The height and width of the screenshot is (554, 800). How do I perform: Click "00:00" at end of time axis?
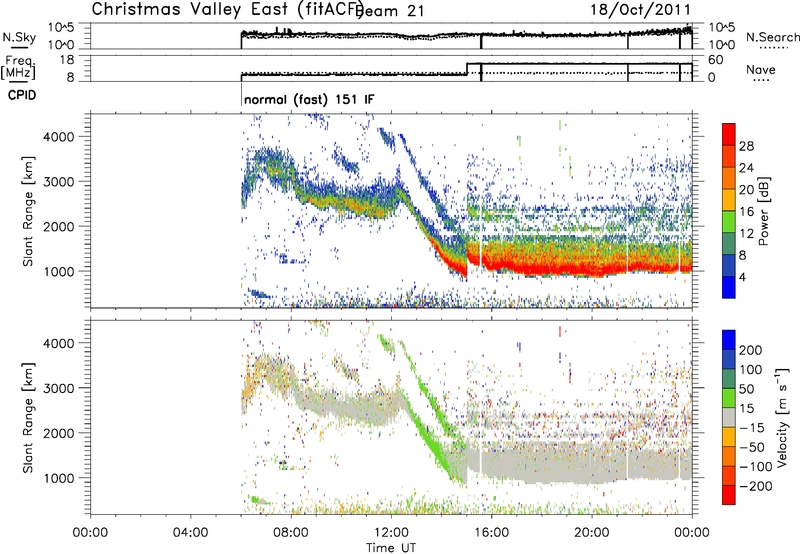click(x=691, y=533)
